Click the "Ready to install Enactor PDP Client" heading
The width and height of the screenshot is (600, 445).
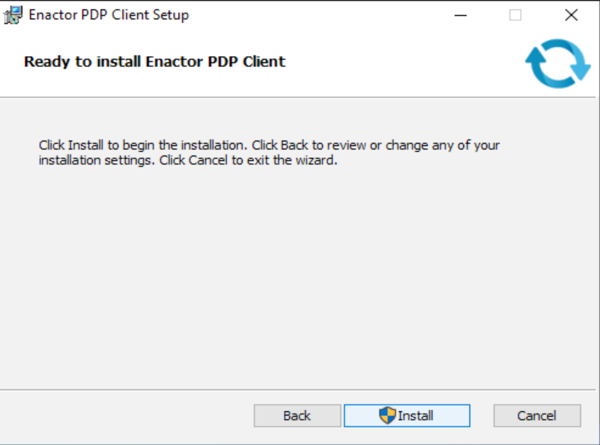tap(154, 61)
